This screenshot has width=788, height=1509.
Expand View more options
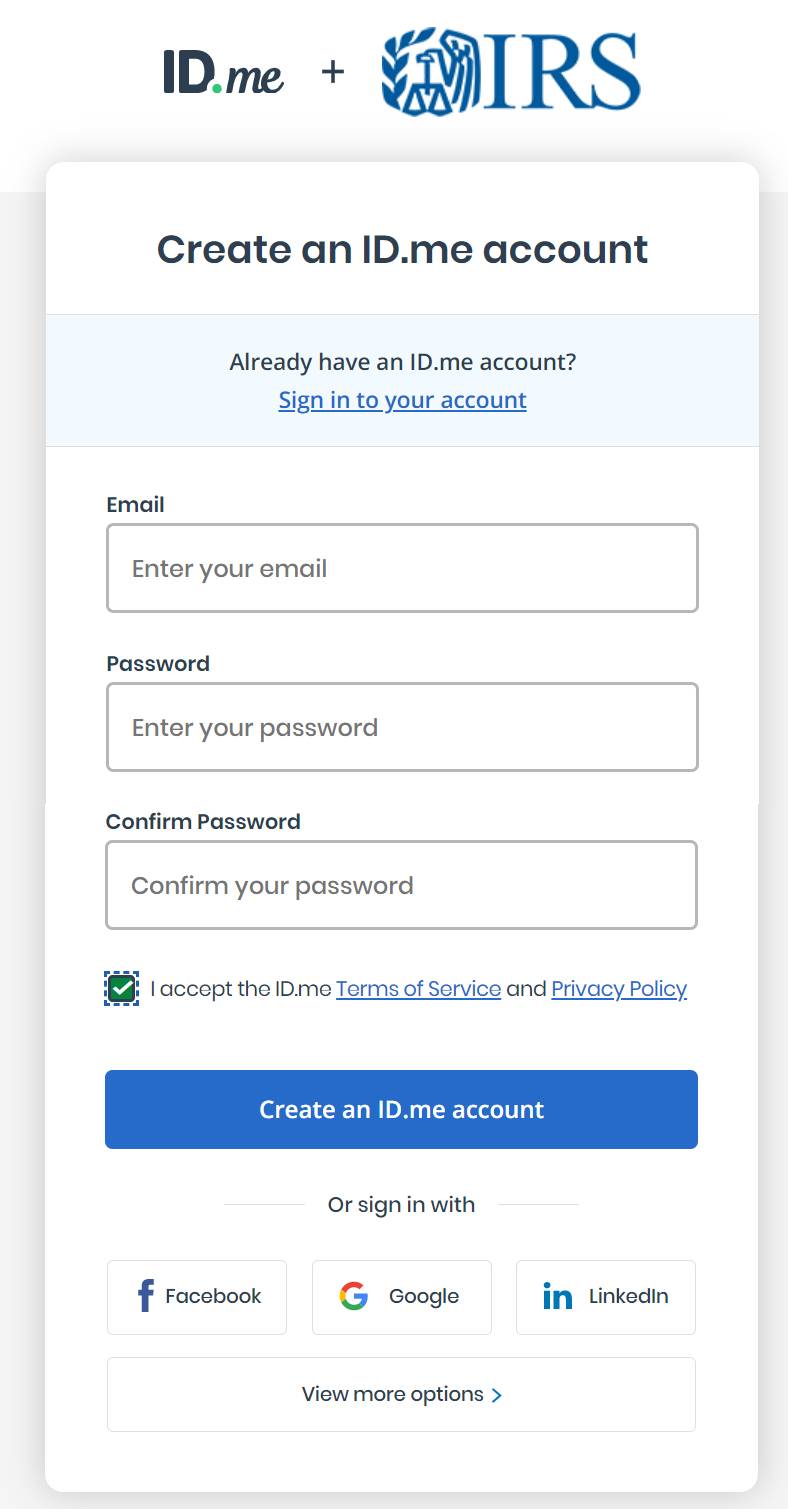click(401, 1394)
